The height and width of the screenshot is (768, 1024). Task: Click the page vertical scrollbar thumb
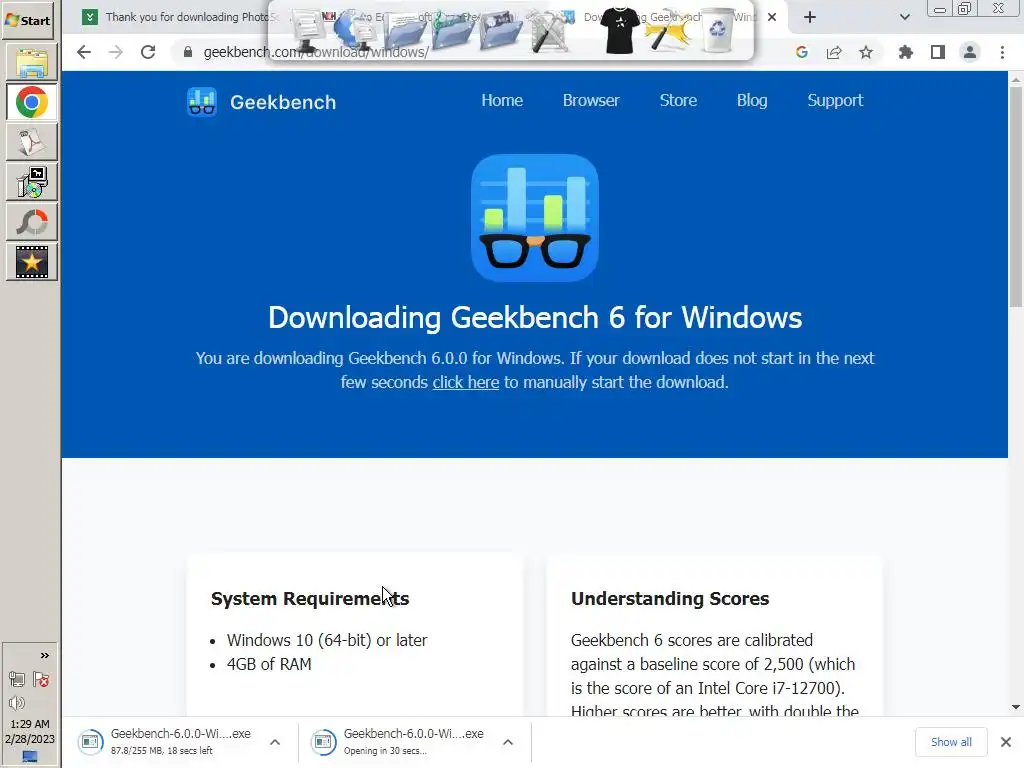click(x=1016, y=196)
